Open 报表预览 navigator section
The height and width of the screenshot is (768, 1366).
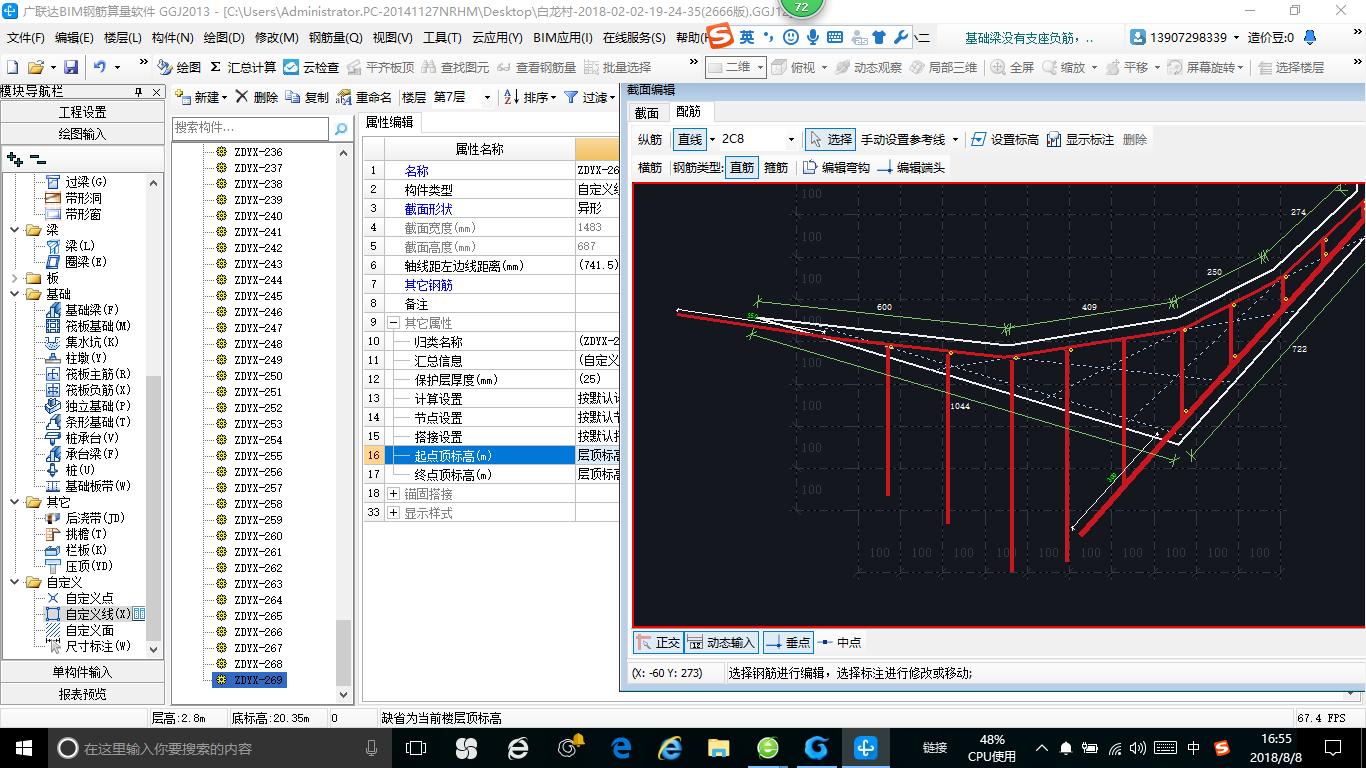coord(82,694)
